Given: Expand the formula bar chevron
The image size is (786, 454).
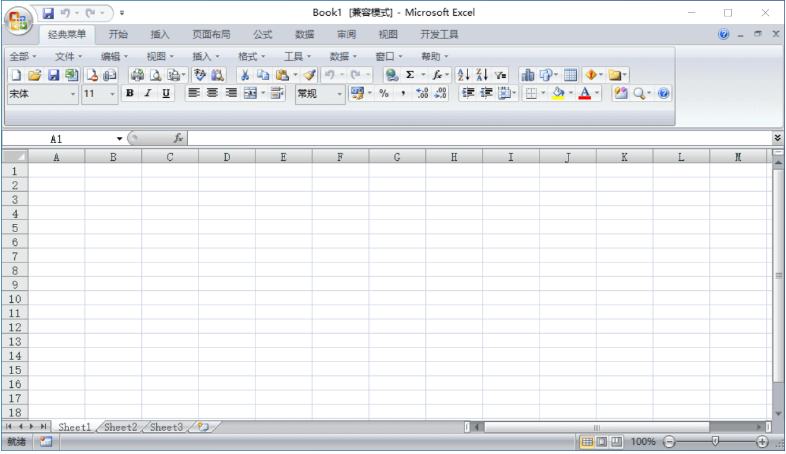Looking at the screenshot, I should (777, 138).
